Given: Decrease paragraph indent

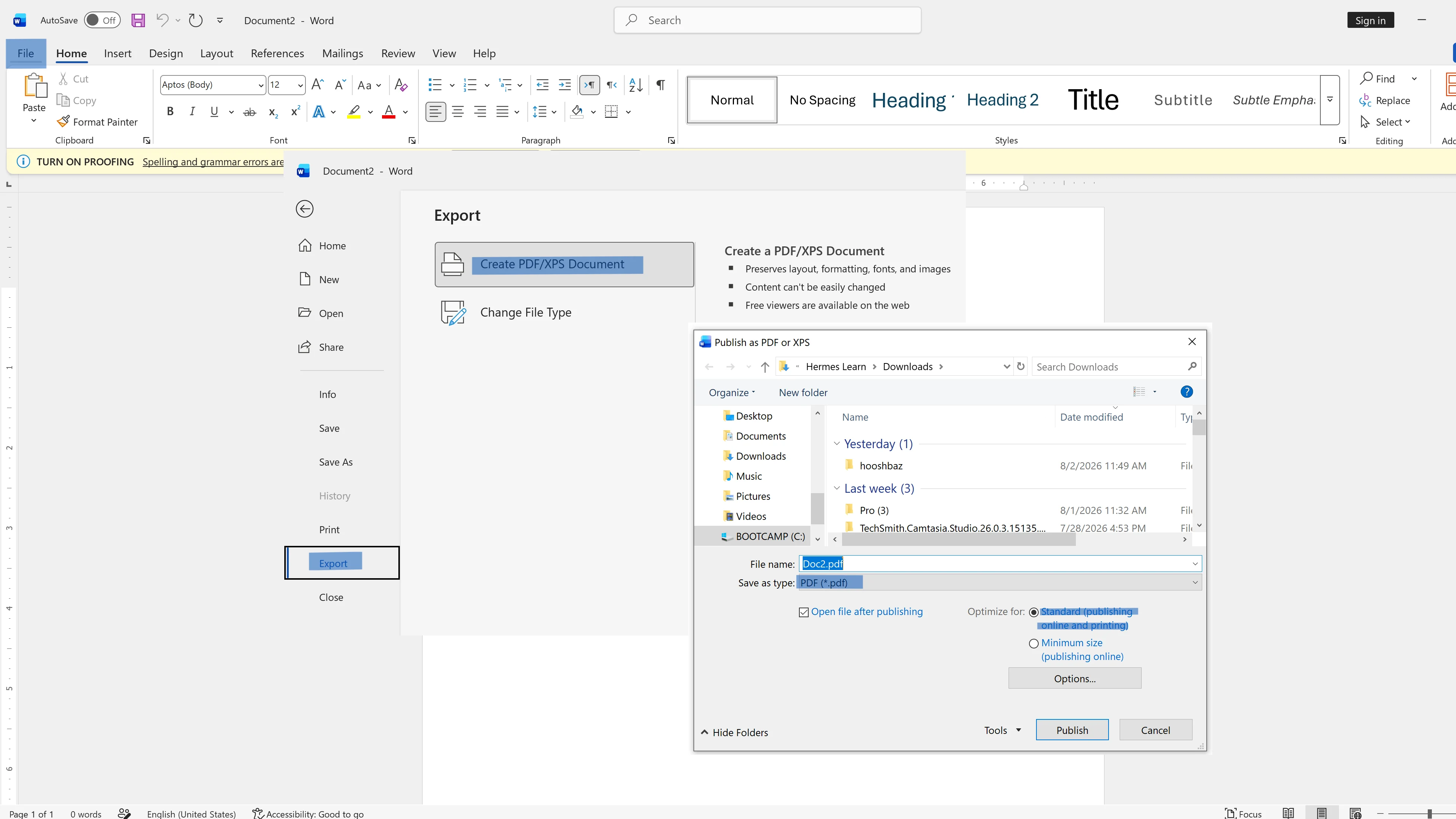Looking at the screenshot, I should (543, 85).
